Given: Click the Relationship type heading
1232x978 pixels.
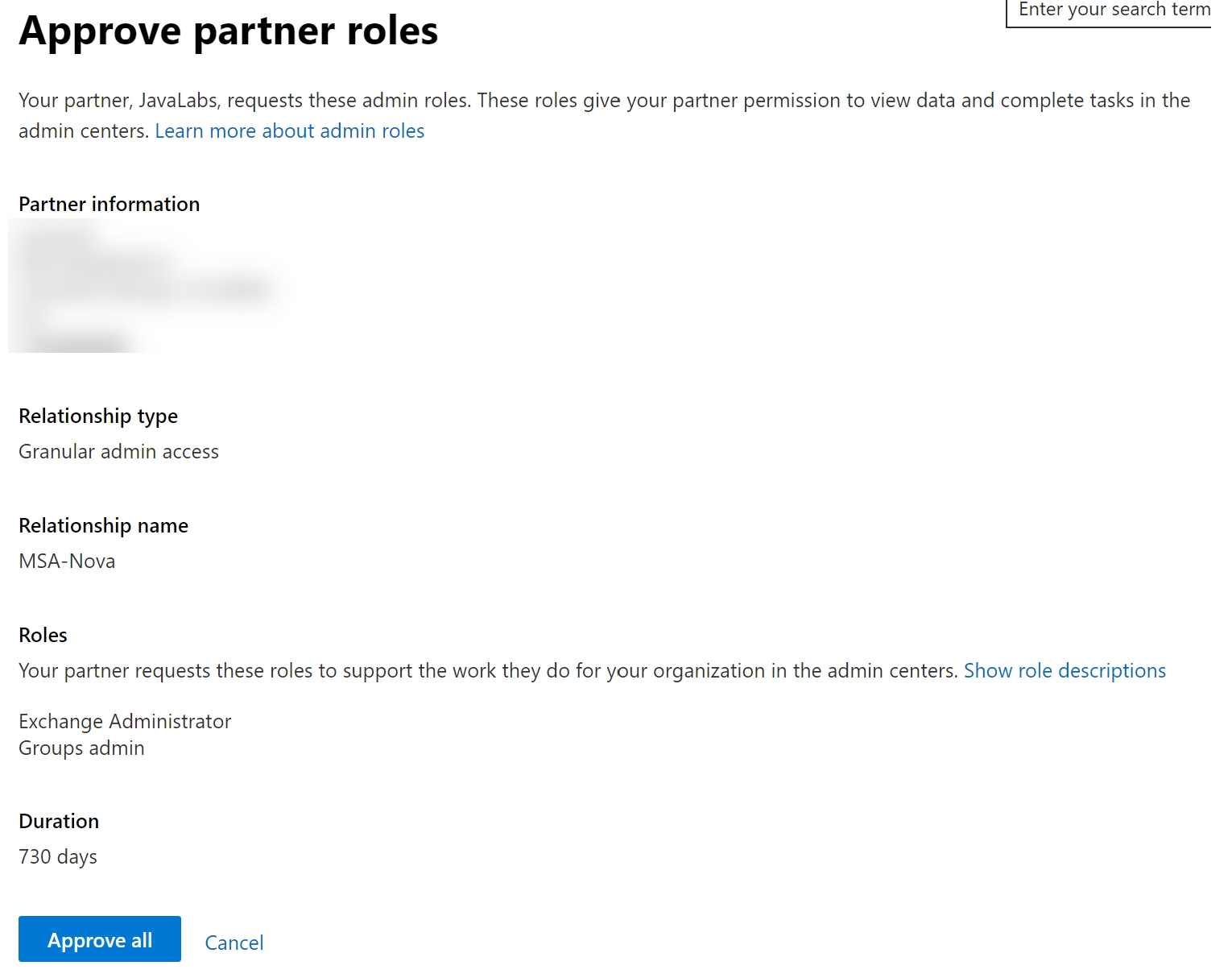Looking at the screenshot, I should click(98, 416).
